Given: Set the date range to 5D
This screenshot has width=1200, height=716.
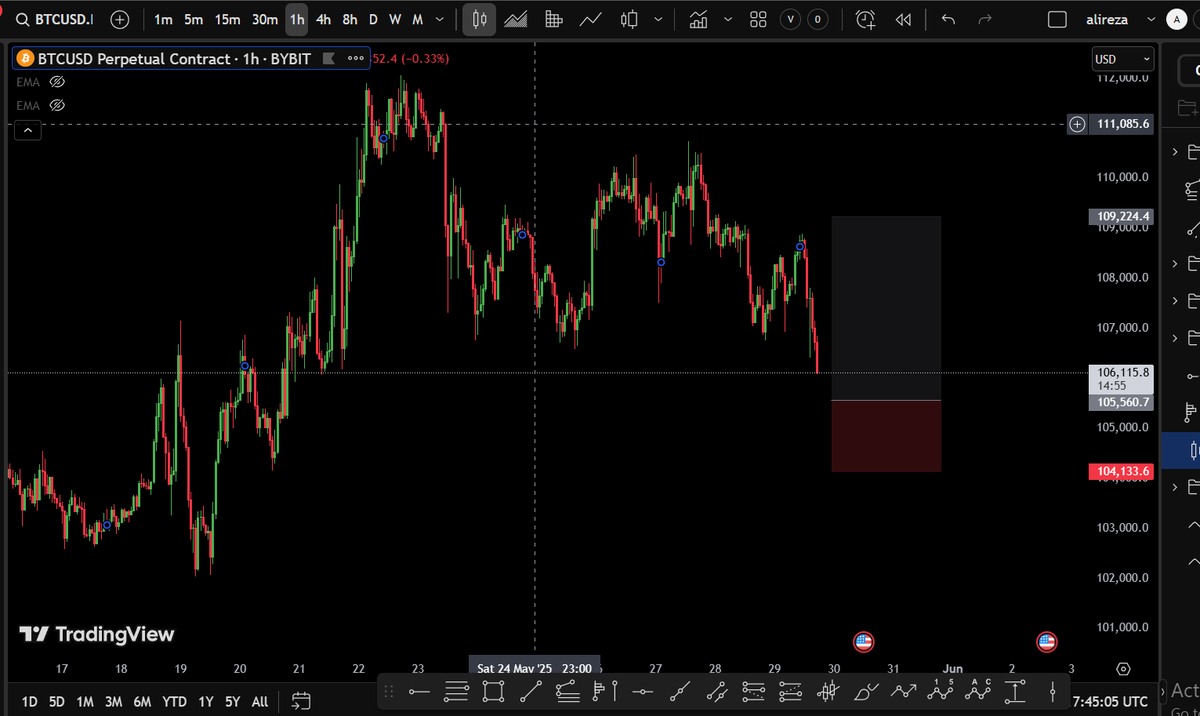Looking at the screenshot, I should pos(57,701).
